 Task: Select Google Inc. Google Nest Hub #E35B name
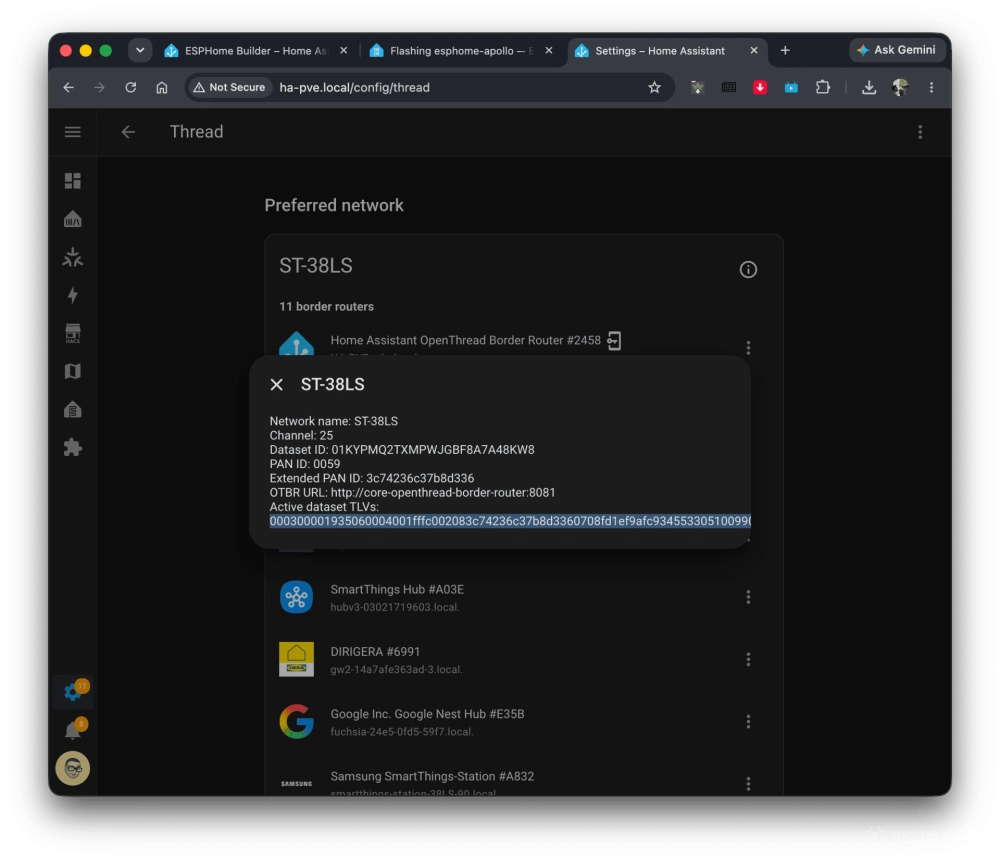(427, 715)
